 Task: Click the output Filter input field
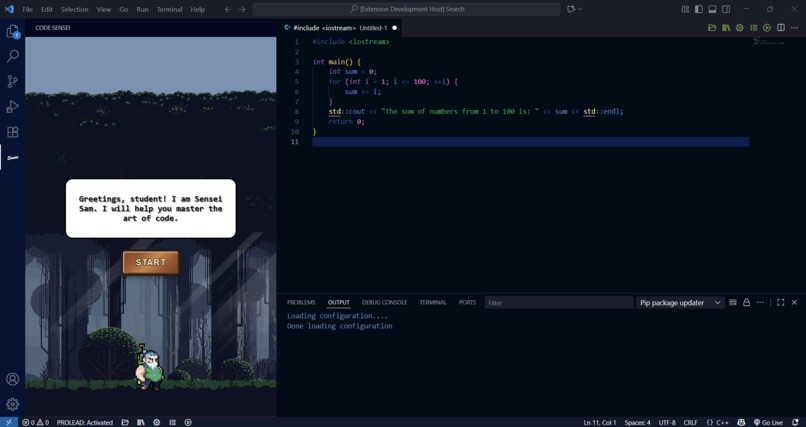[x=559, y=303]
